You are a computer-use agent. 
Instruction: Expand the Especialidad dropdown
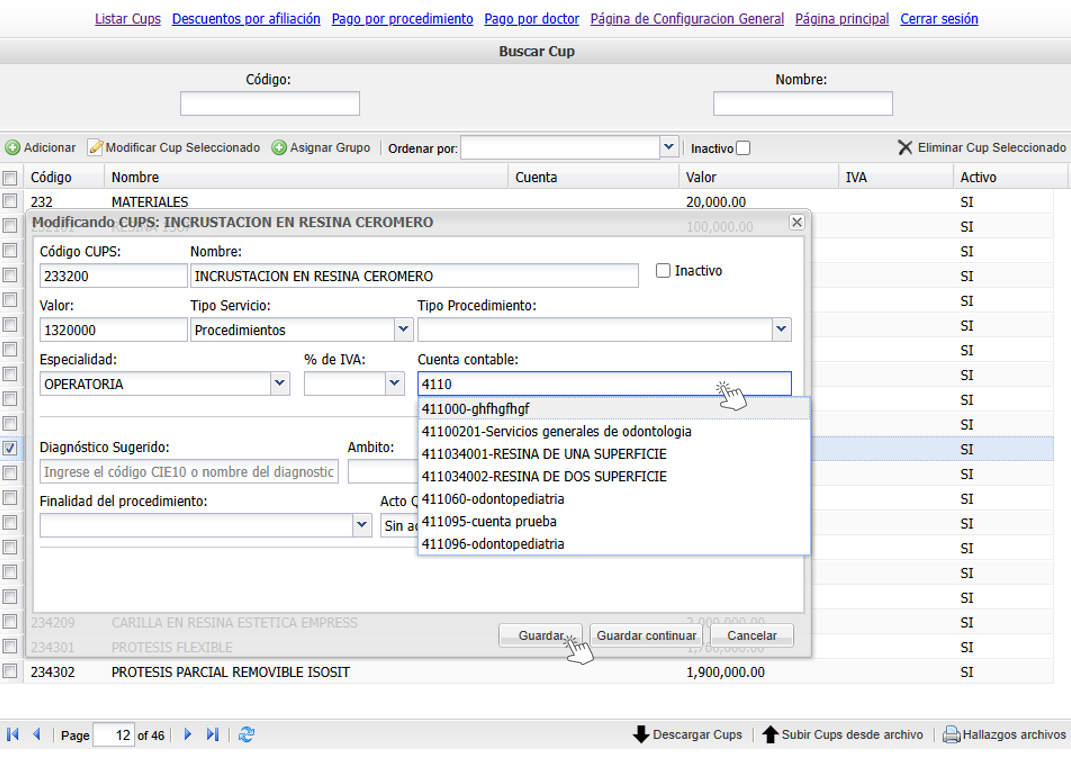tap(279, 384)
